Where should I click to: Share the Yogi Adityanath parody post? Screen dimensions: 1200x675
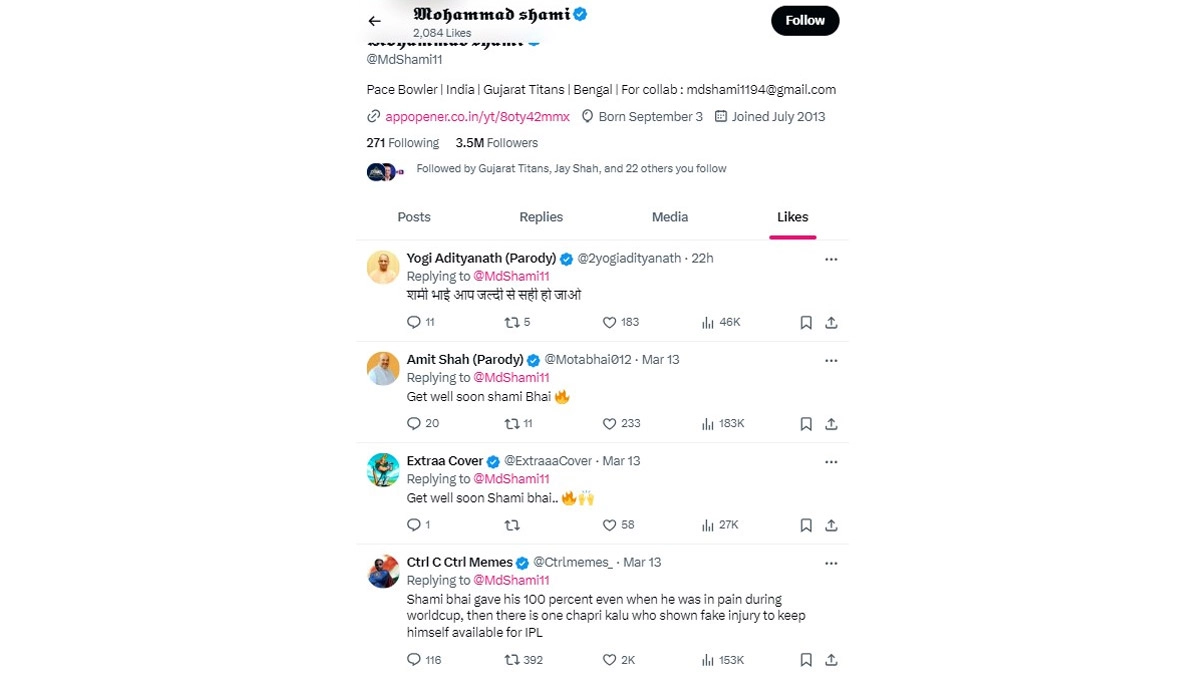point(831,322)
